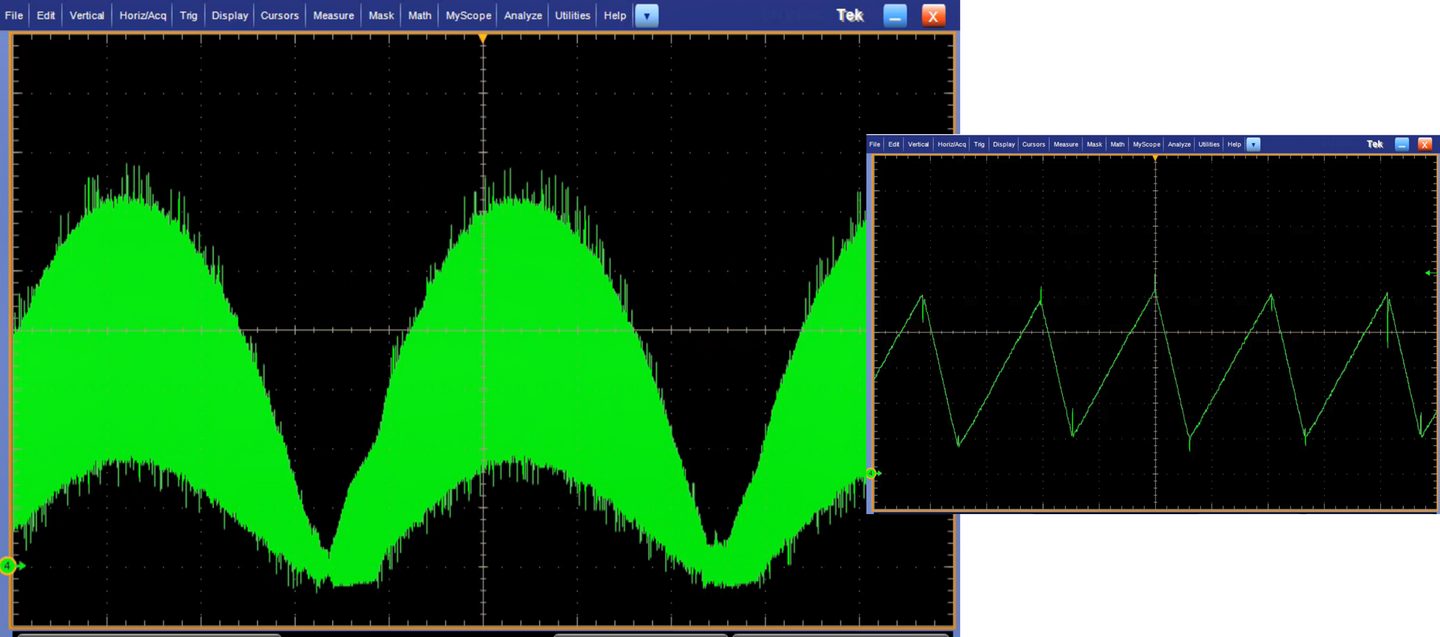
Task: Open File menu in small scope window
Action: click(875, 144)
